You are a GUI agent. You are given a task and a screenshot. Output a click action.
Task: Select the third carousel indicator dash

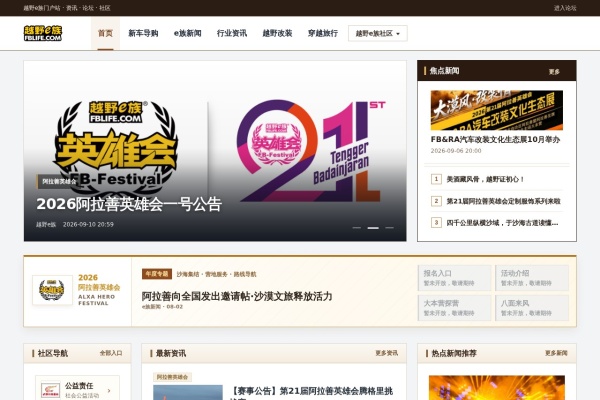point(390,228)
